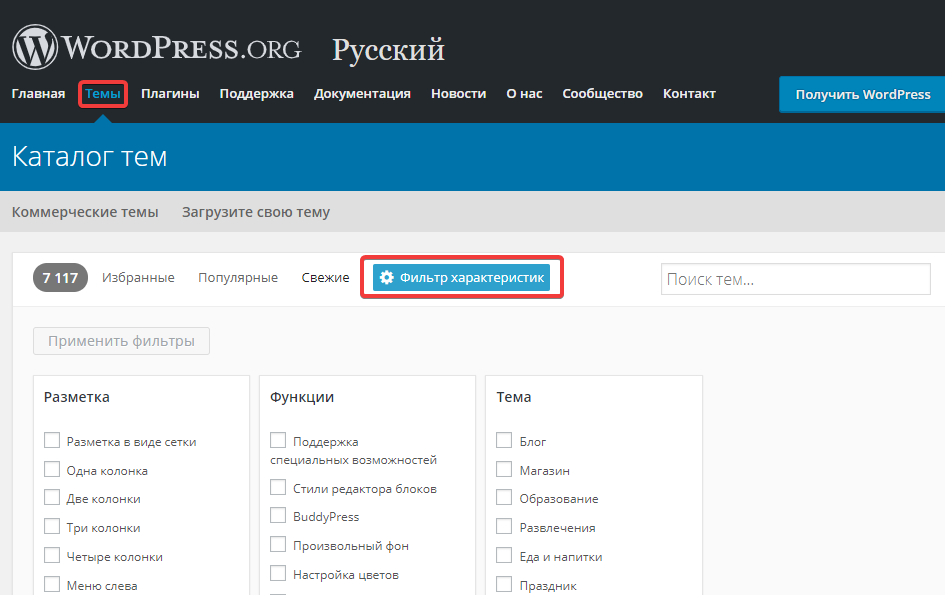Click the Получить WordPress button
Screen dimensions: 945x595
pyautogui.click(x=862, y=94)
